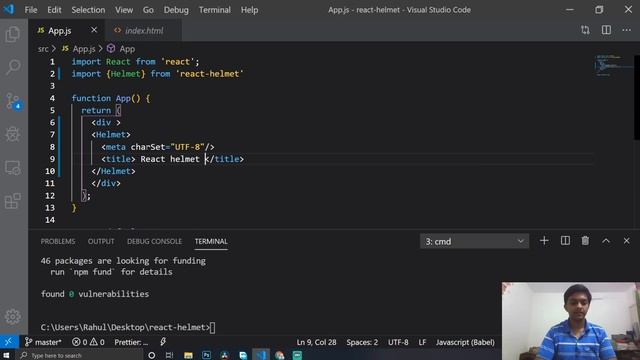Open Photoshop from the taskbar

[x=206, y=355]
